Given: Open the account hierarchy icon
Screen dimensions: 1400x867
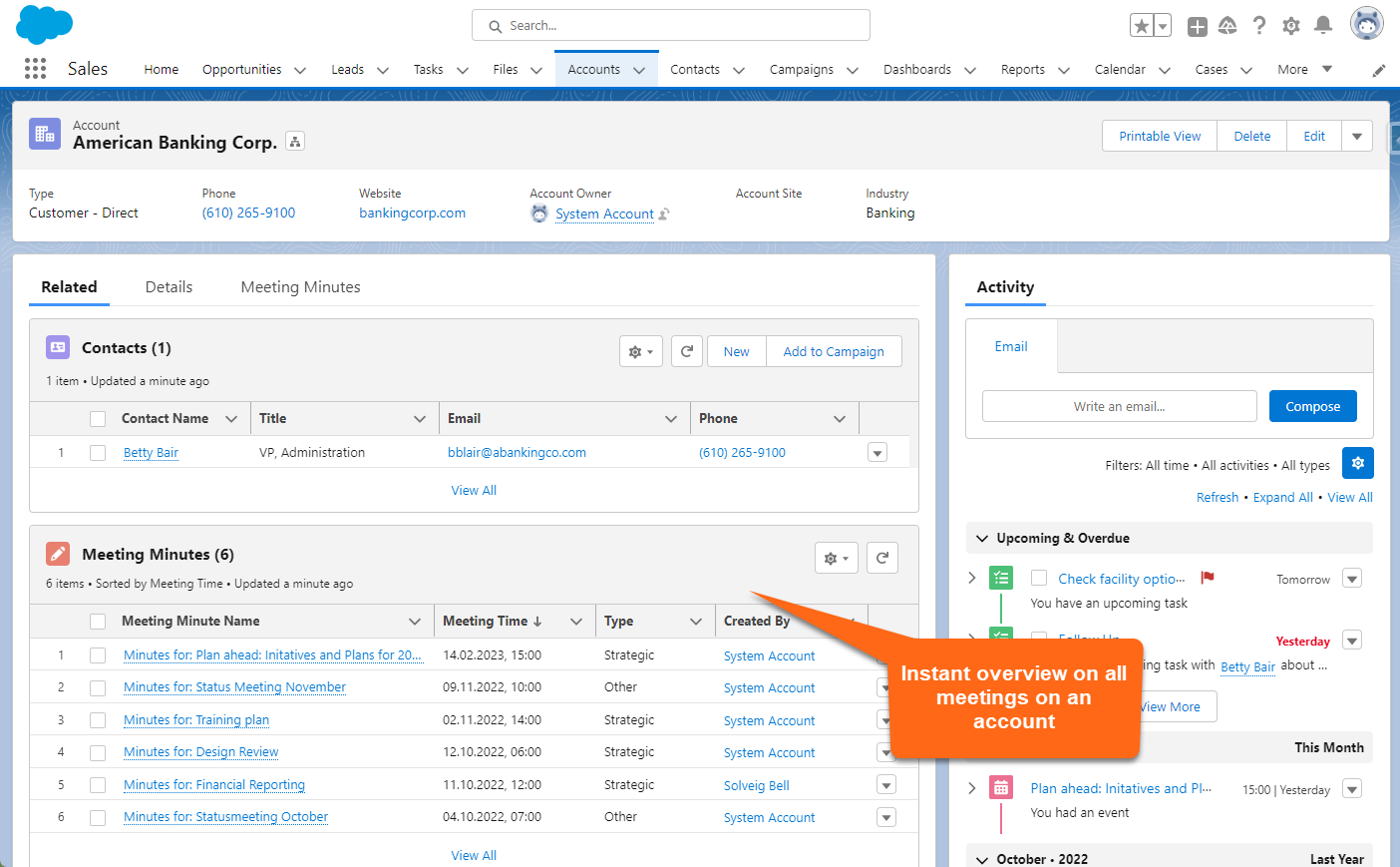Looking at the screenshot, I should [295, 142].
